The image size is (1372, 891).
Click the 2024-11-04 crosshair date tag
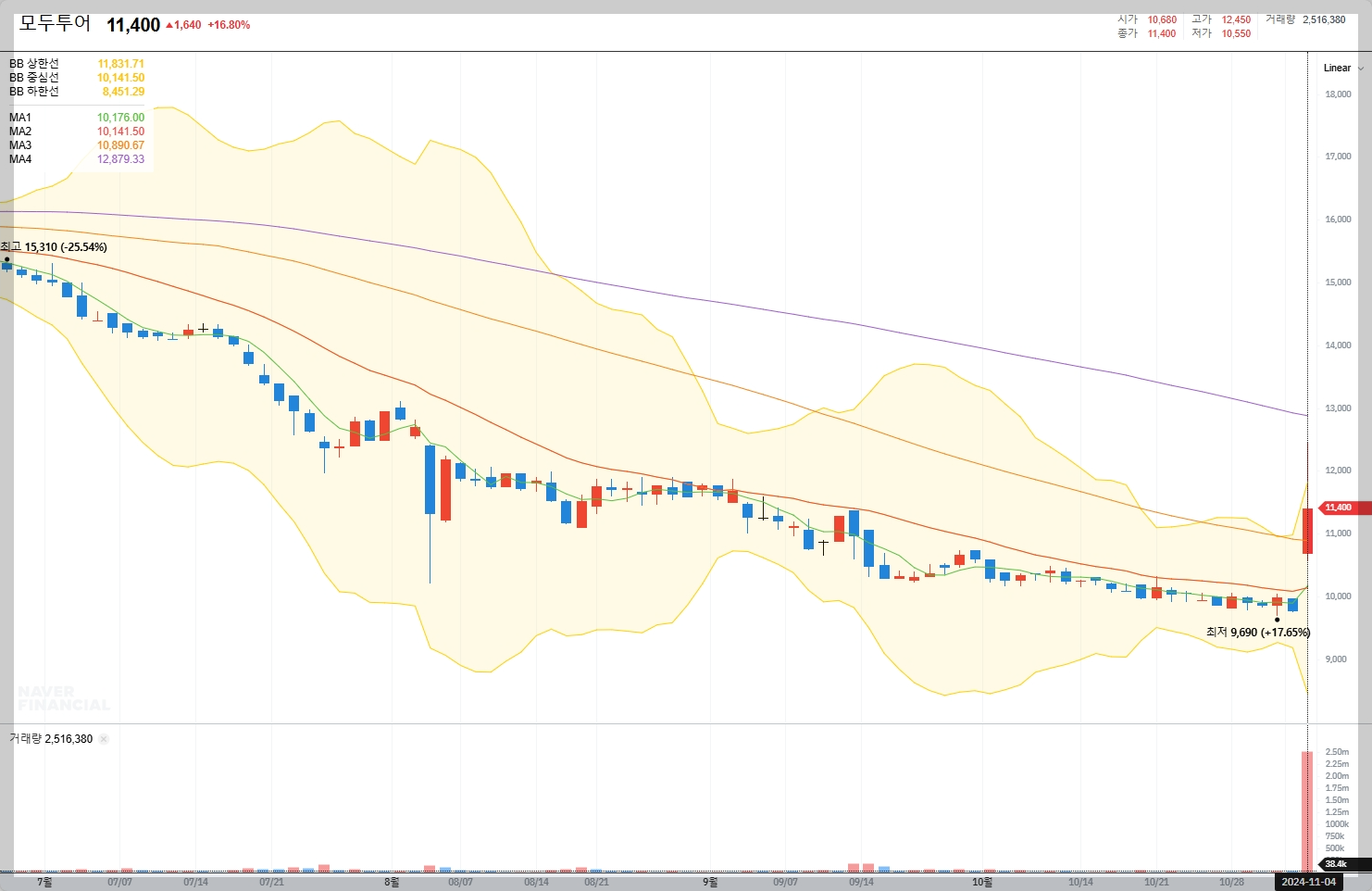click(x=1308, y=882)
